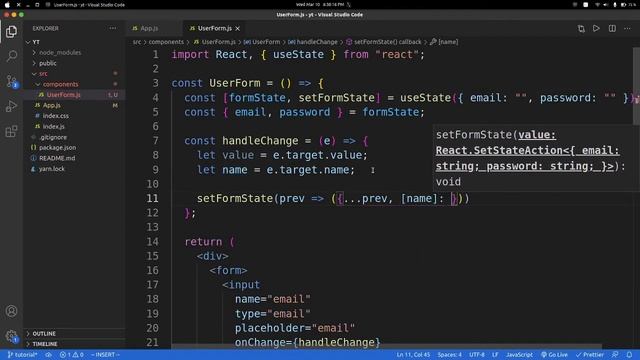Screen dimensions: 640x360
Task: Select JavaScript language mode in status bar
Action: [x=519, y=355]
